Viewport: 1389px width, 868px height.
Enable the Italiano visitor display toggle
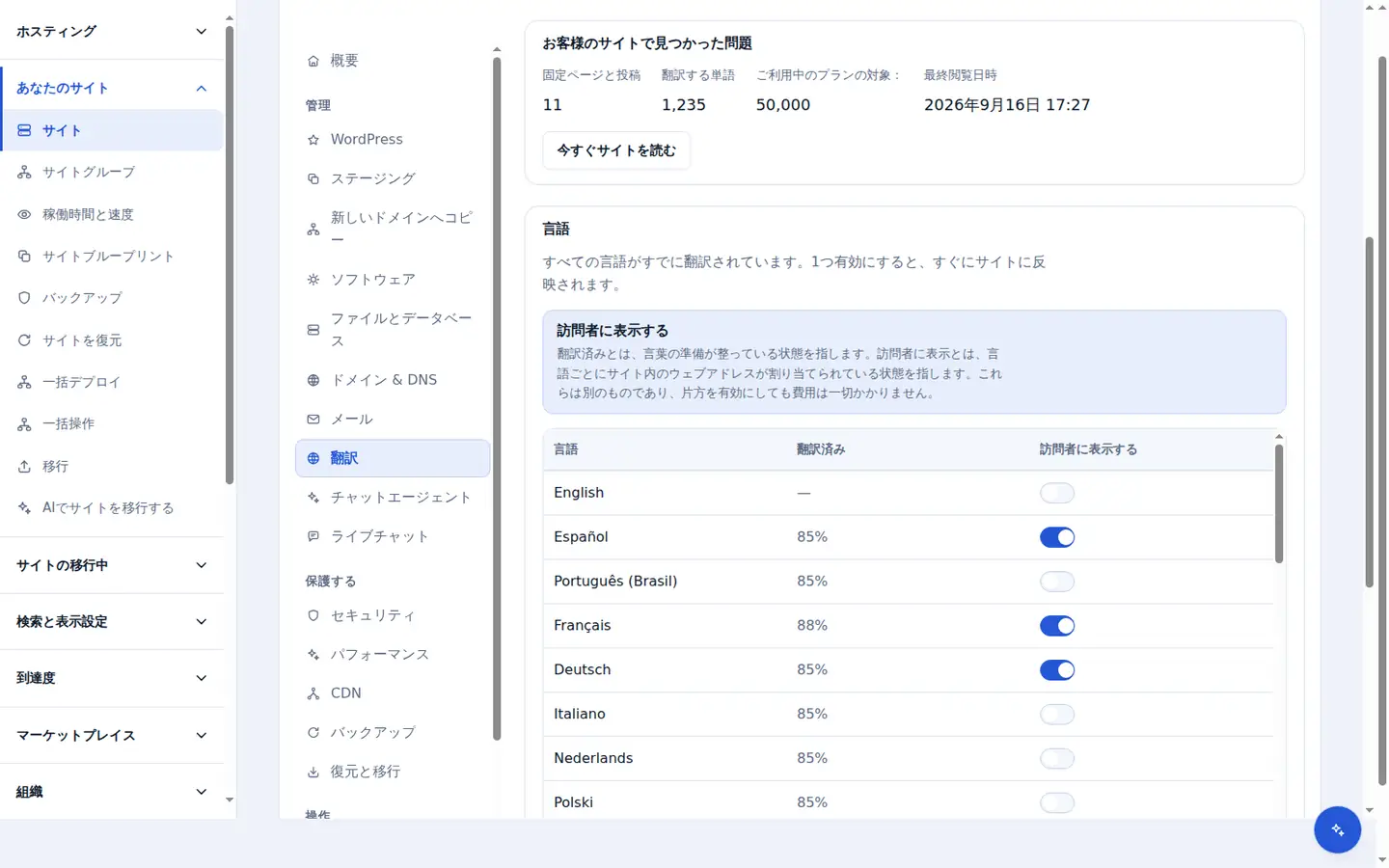(x=1057, y=715)
